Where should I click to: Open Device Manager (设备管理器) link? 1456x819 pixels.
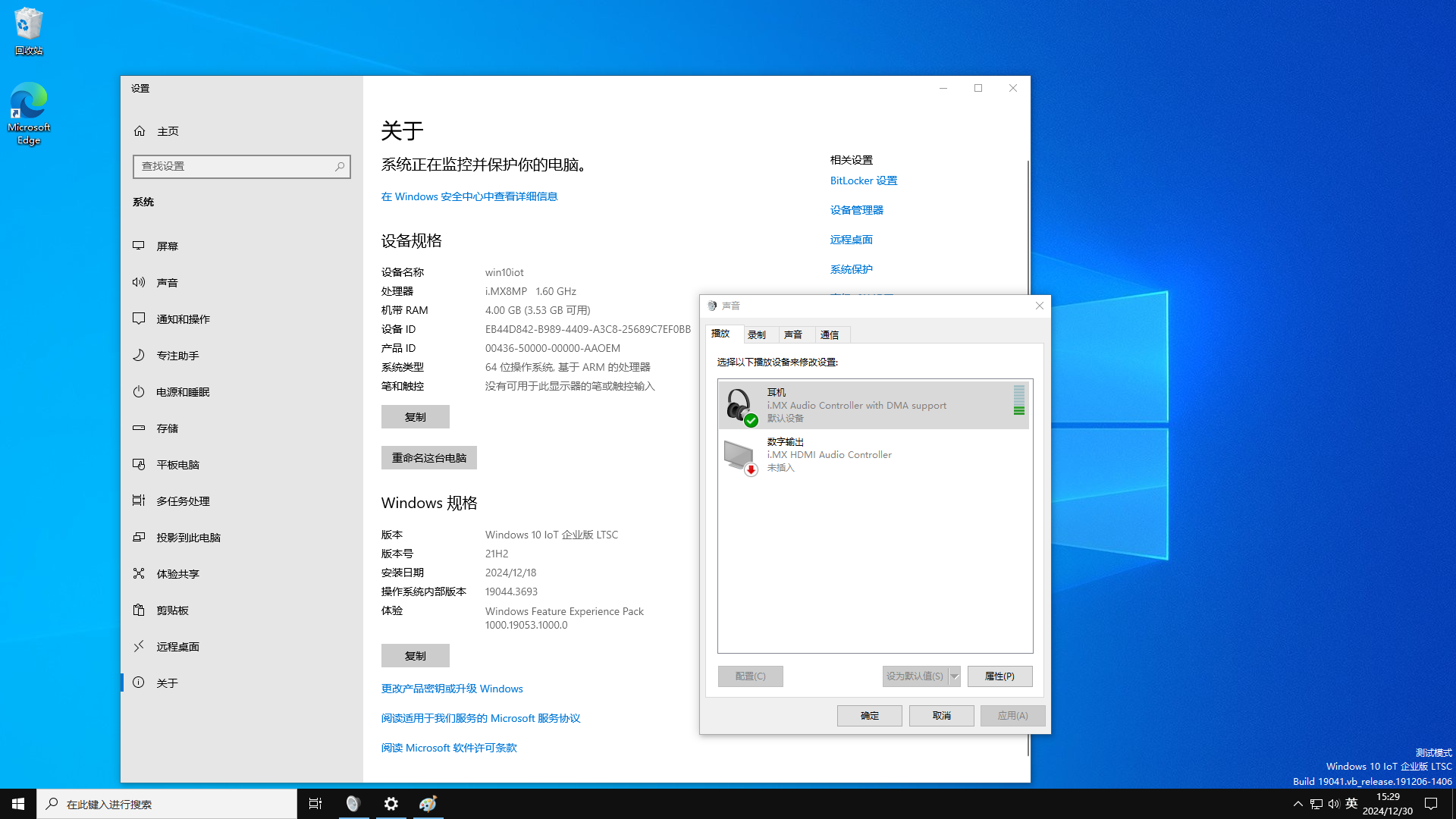[x=857, y=210]
